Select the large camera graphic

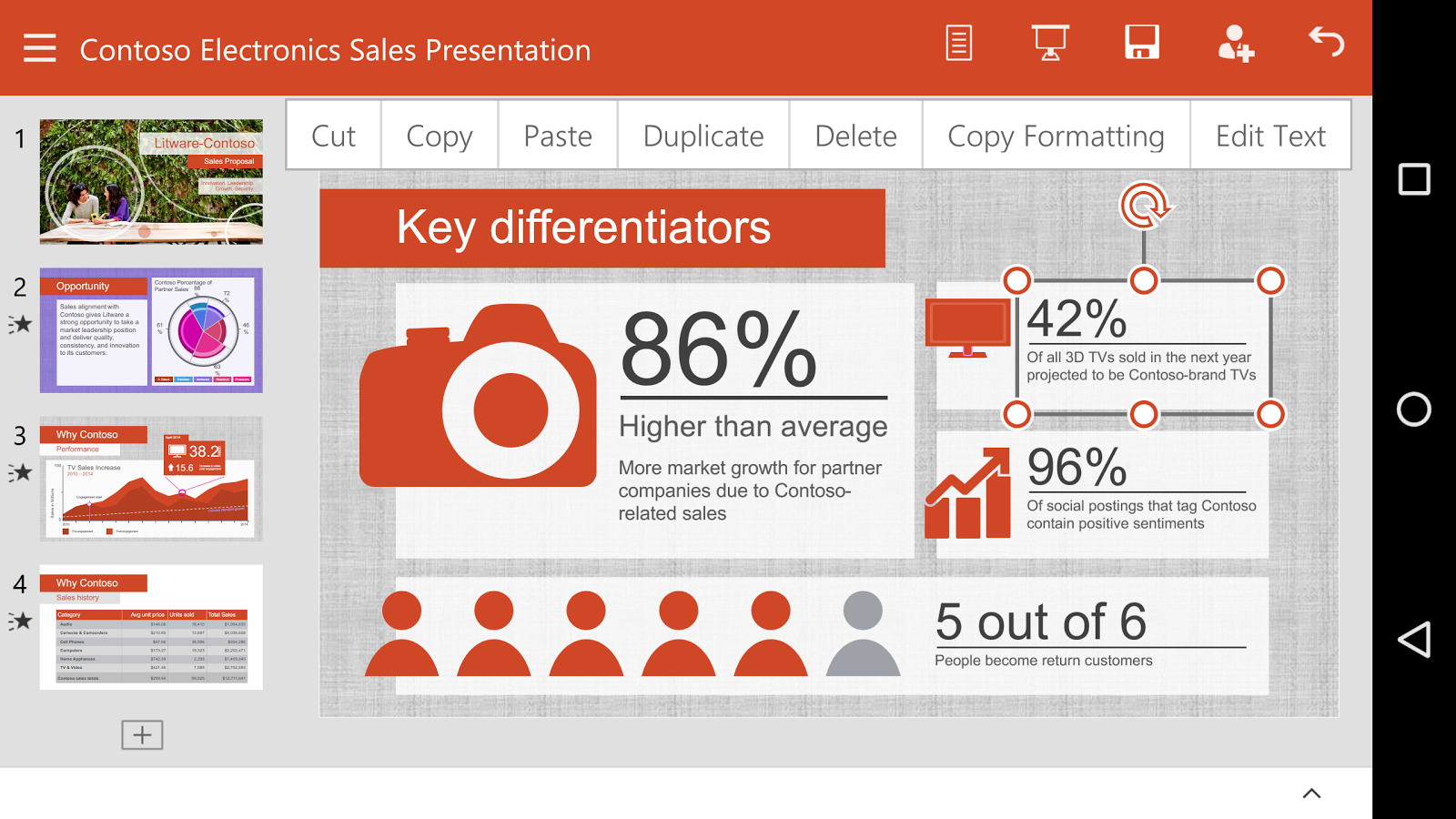tap(478, 395)
